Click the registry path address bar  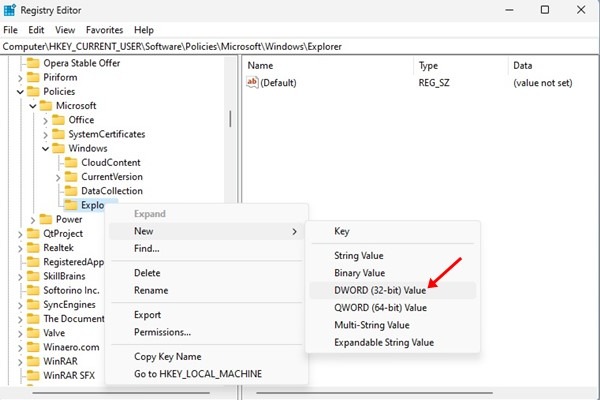click(300, 46)
